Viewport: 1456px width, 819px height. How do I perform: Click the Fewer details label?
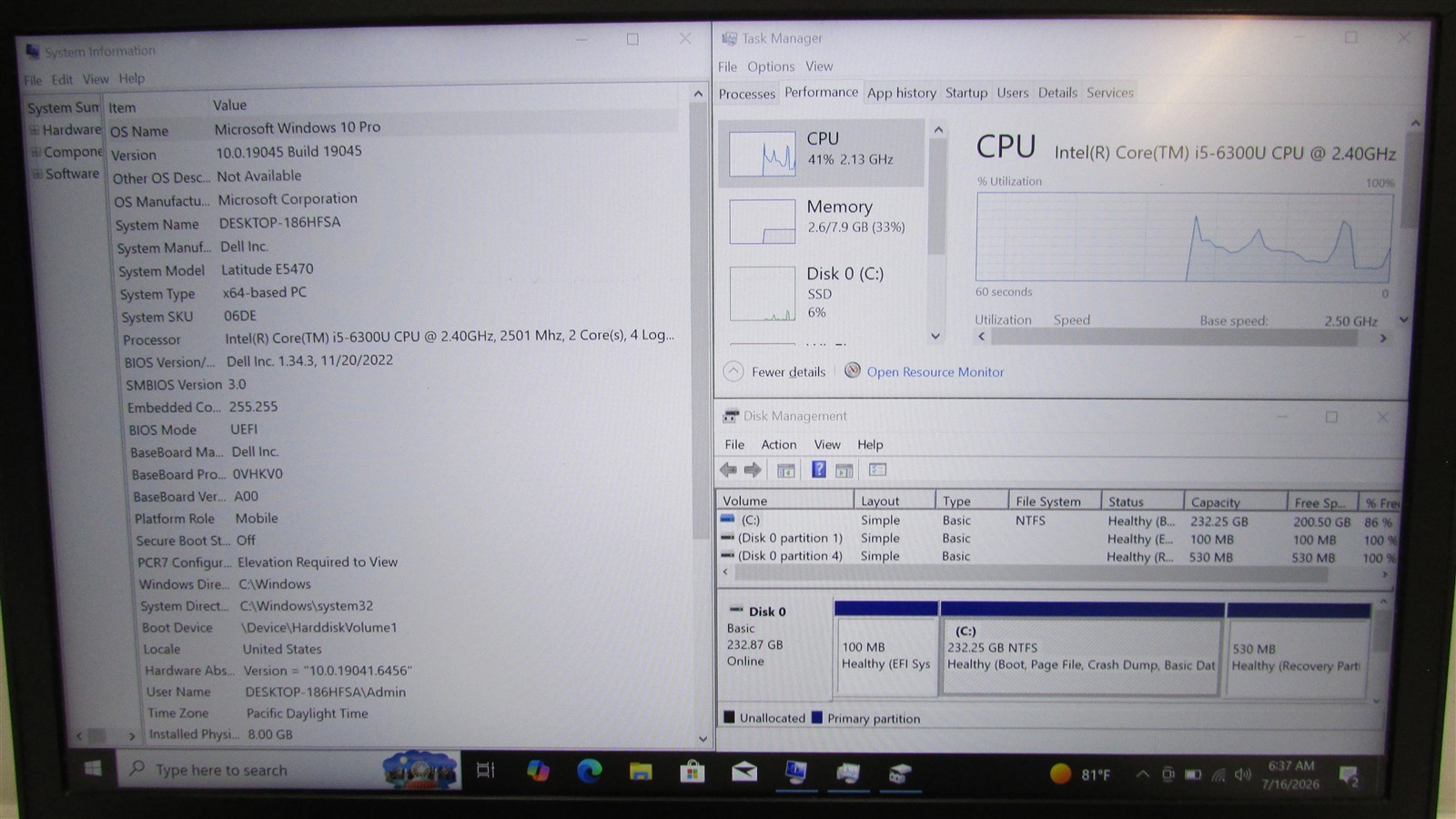pyautogui.click(x=789, y=371)
